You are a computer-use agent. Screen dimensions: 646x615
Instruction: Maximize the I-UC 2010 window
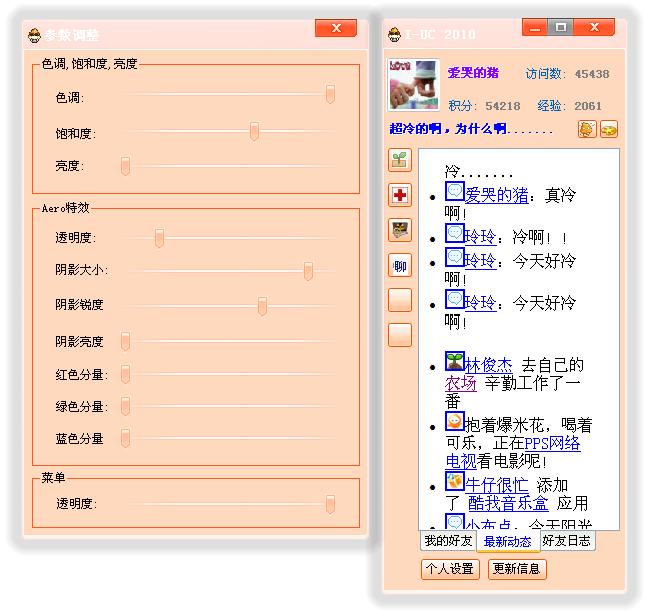pyautogui.click(x=560, y=28)
